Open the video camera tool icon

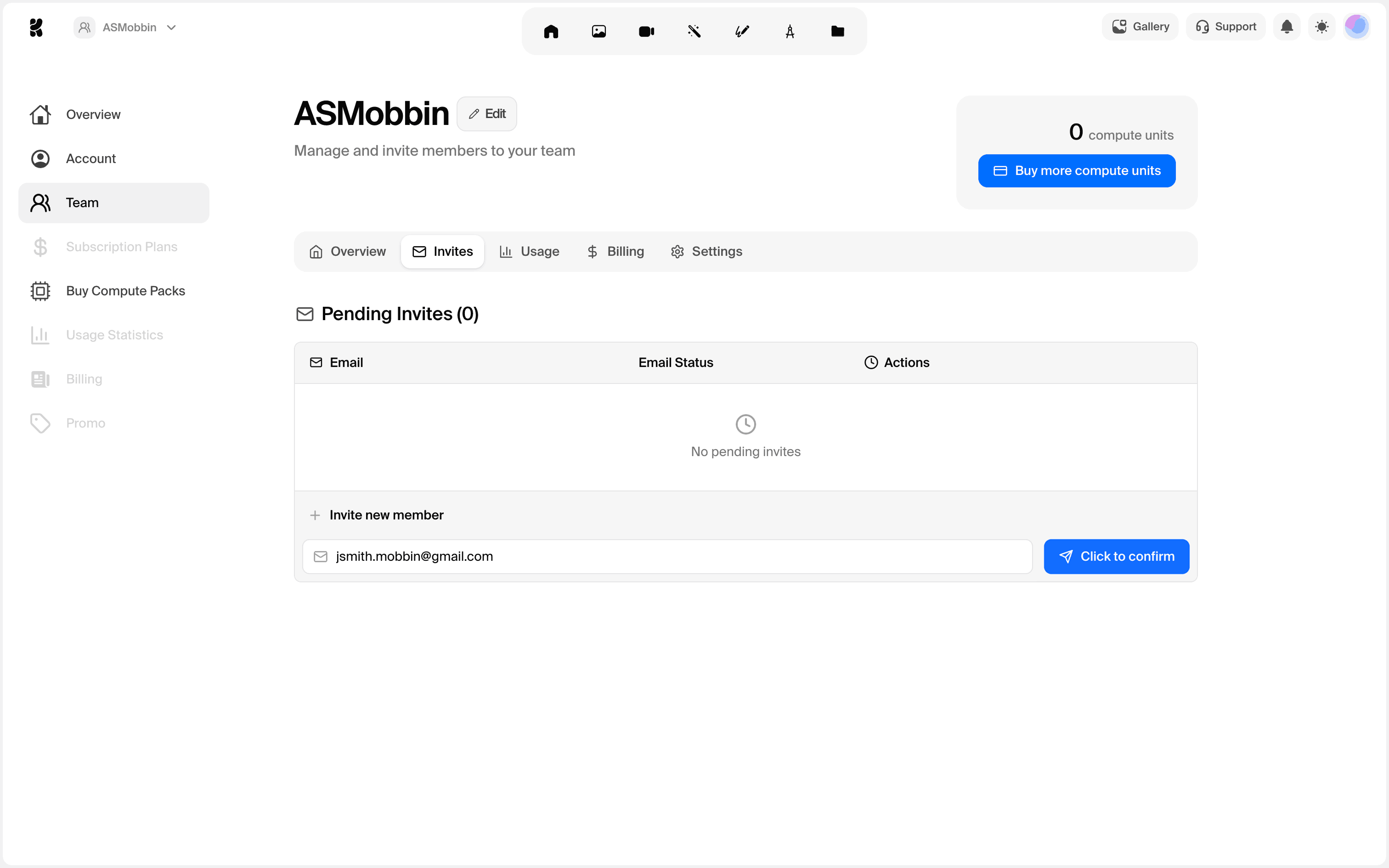646,32
